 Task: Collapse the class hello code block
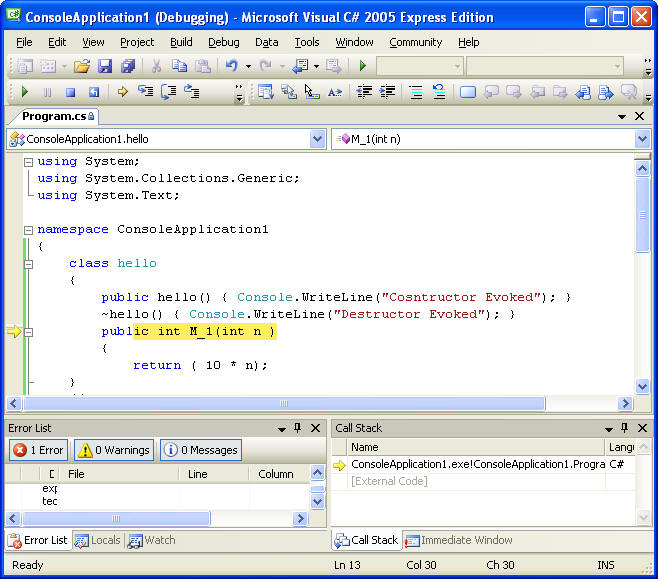pos(28,263)
